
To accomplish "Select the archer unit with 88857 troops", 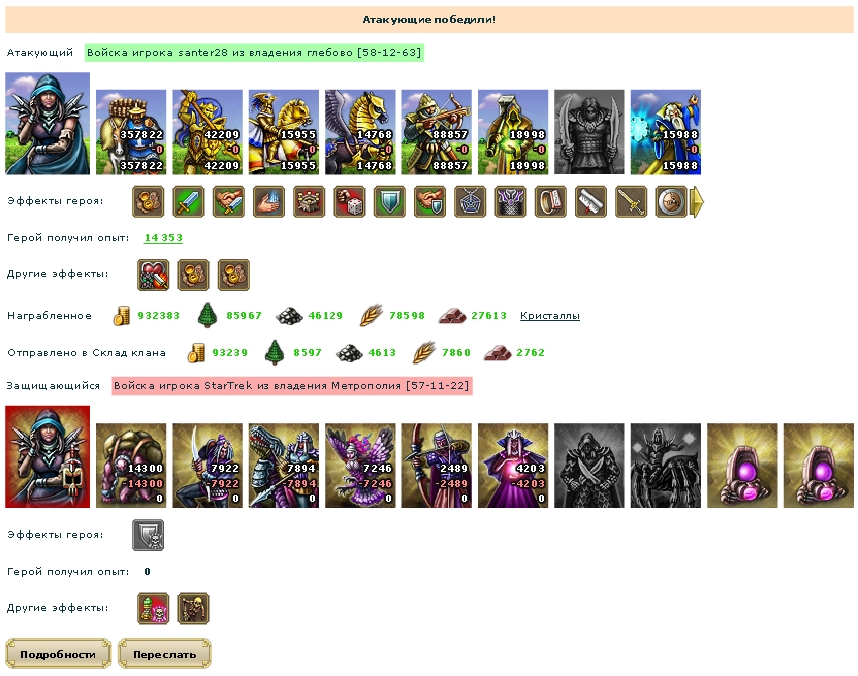I will pyautogui.click(x=437, y=132).
